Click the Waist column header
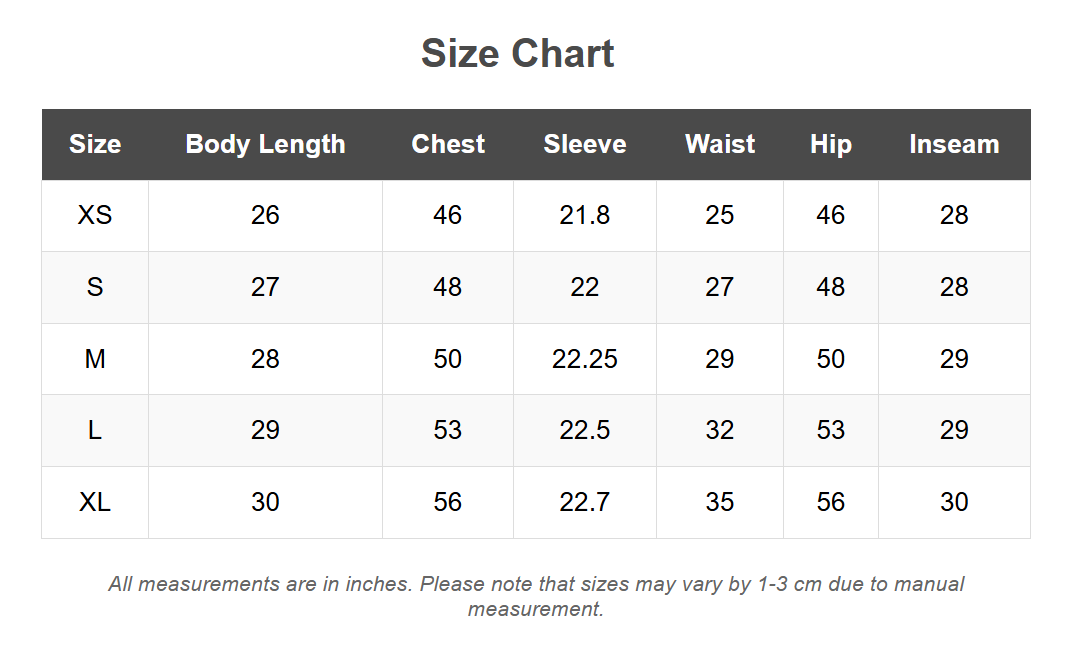Image resolution: width=1082 pixels, height=672 pixels. (720, 144)
